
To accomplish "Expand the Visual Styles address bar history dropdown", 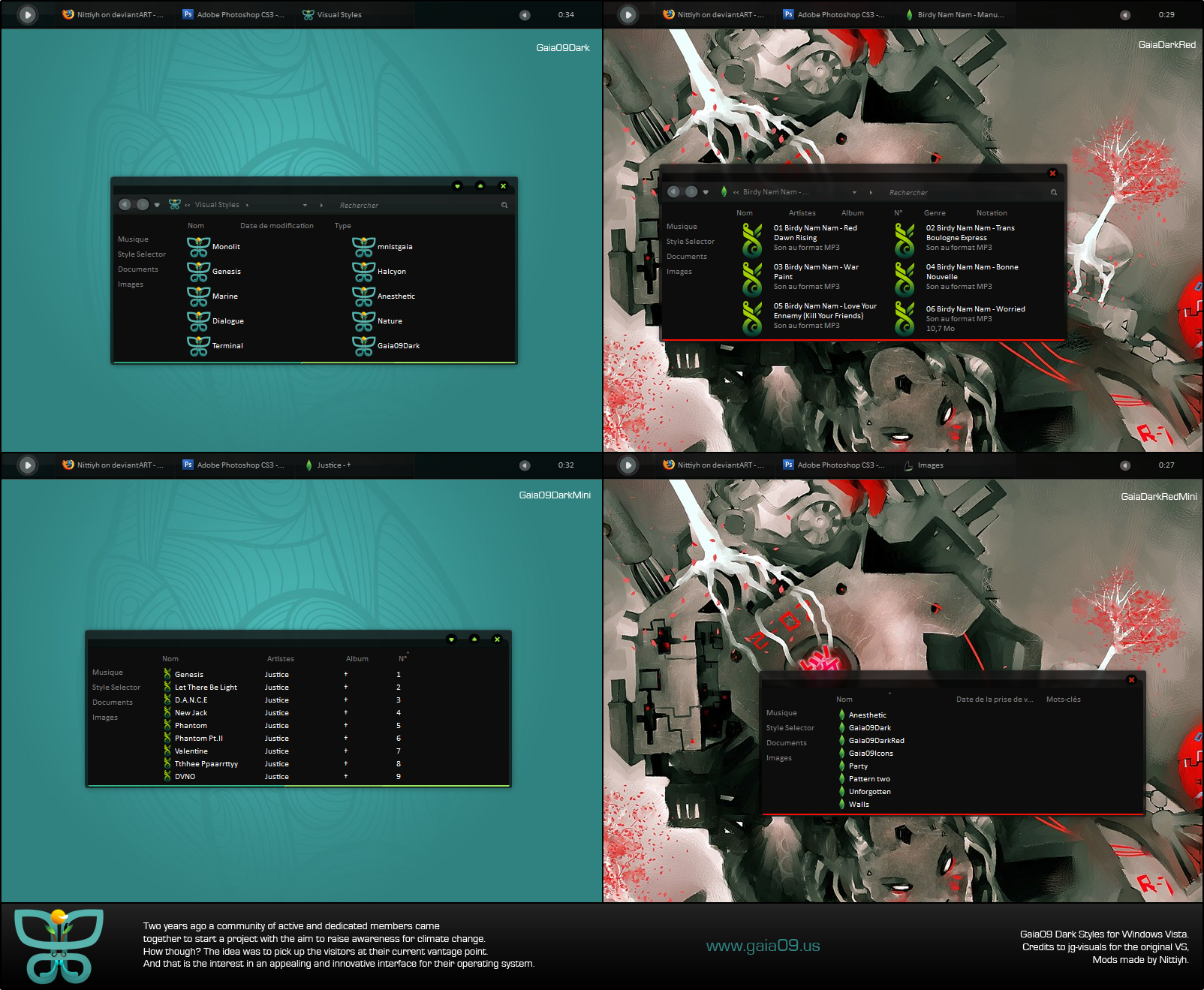I will pyautogui.click(x=305, y=205).
